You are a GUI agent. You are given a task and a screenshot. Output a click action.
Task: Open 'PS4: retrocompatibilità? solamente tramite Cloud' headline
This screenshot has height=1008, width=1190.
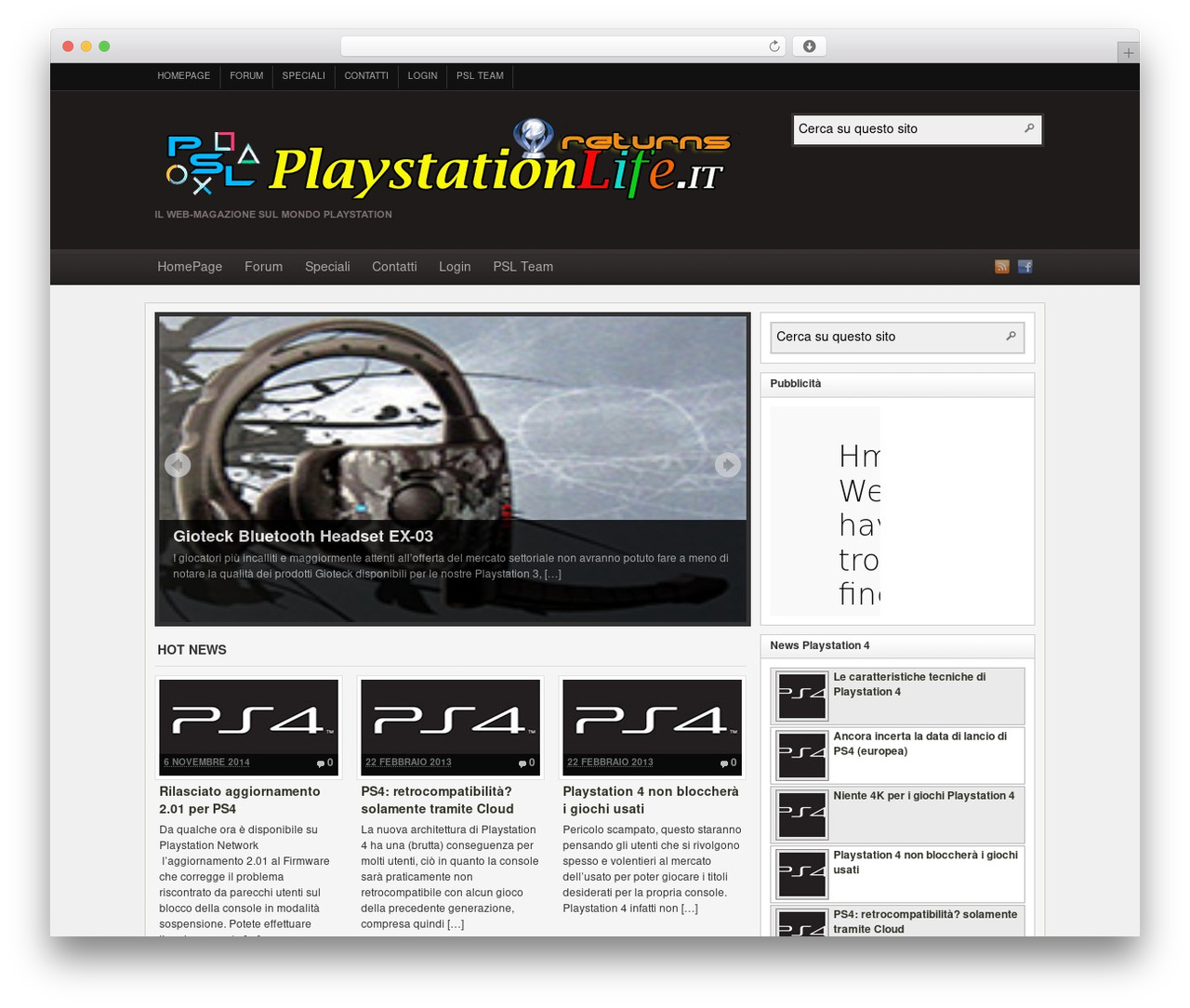pyautogui.click(x=437, y=801)
